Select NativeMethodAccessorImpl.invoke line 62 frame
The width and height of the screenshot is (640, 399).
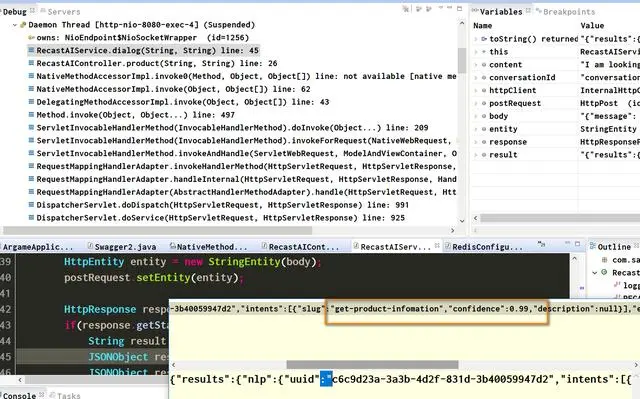(173, 89)
